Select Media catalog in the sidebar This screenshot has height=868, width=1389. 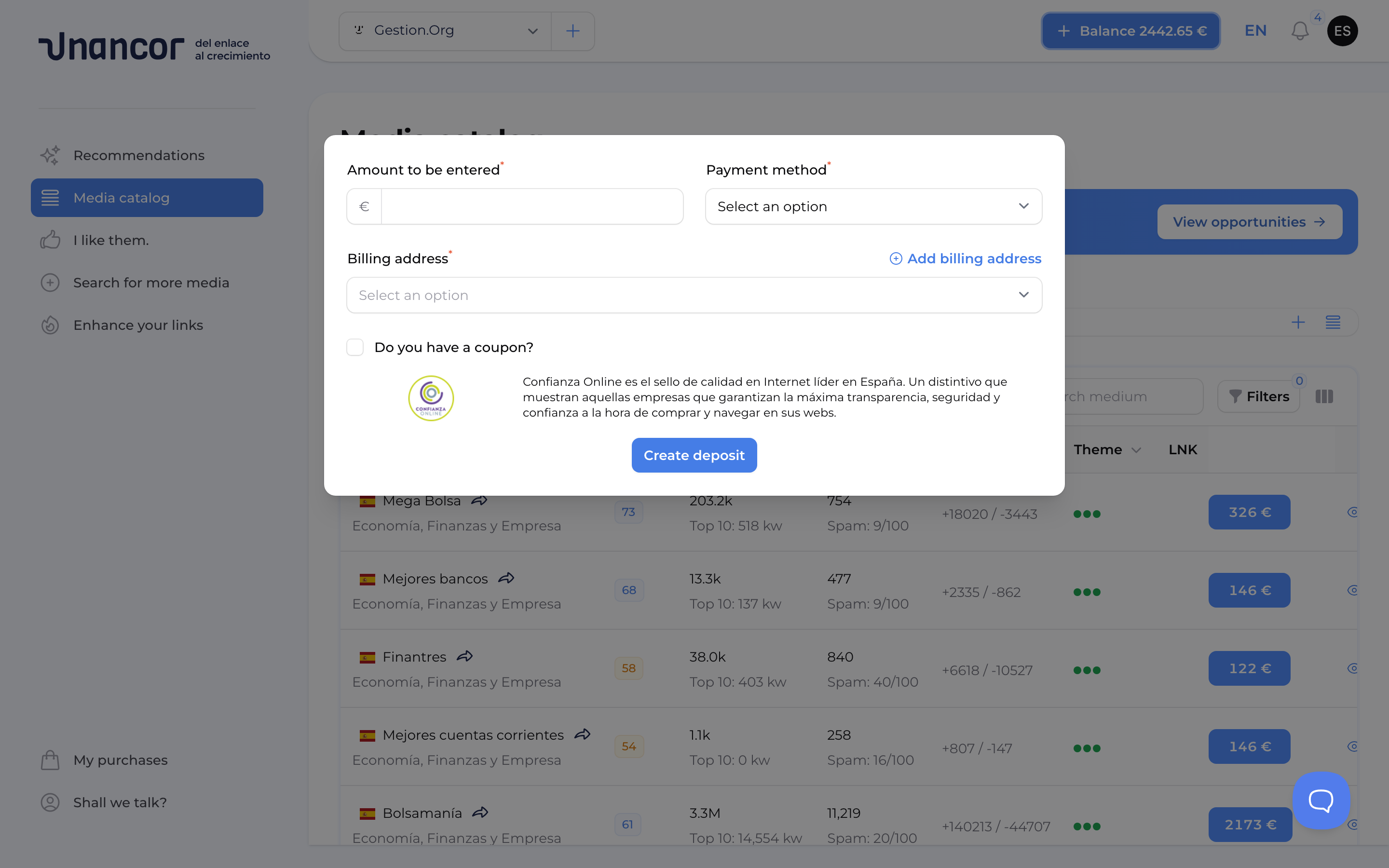pos(121,198)
